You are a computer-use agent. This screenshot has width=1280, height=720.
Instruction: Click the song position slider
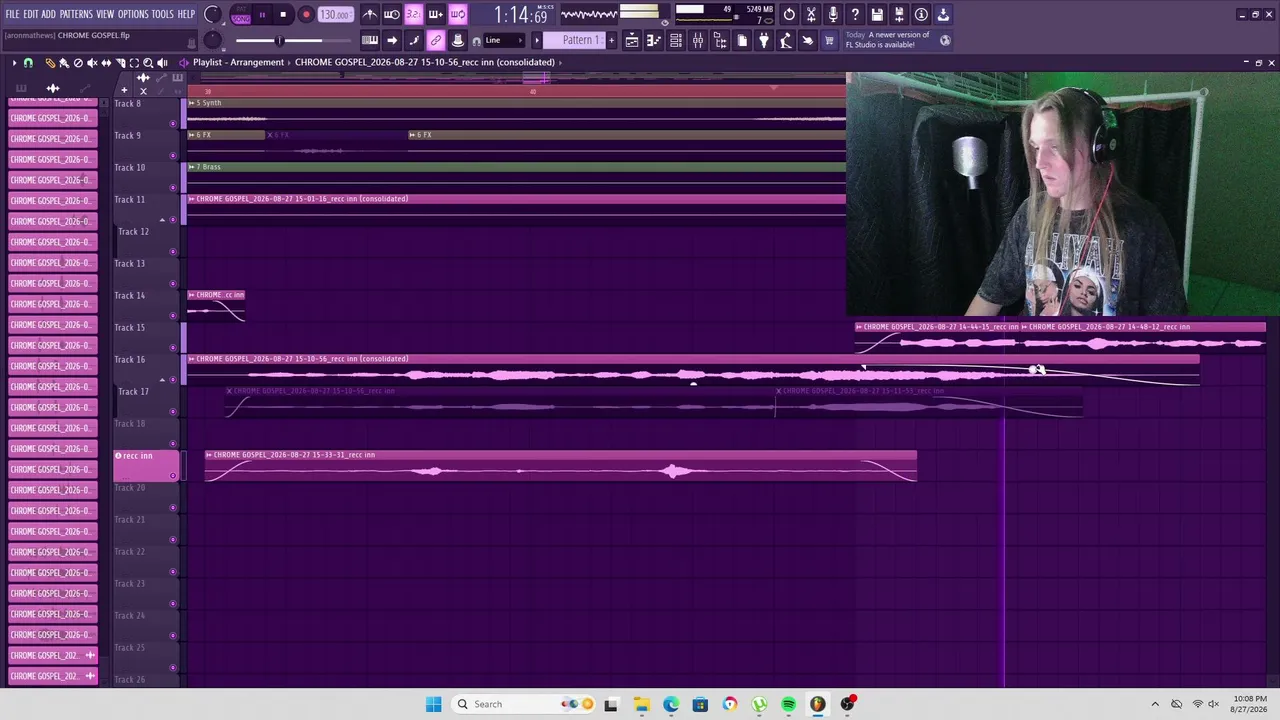pyautogui.click(x=280, y=41)
